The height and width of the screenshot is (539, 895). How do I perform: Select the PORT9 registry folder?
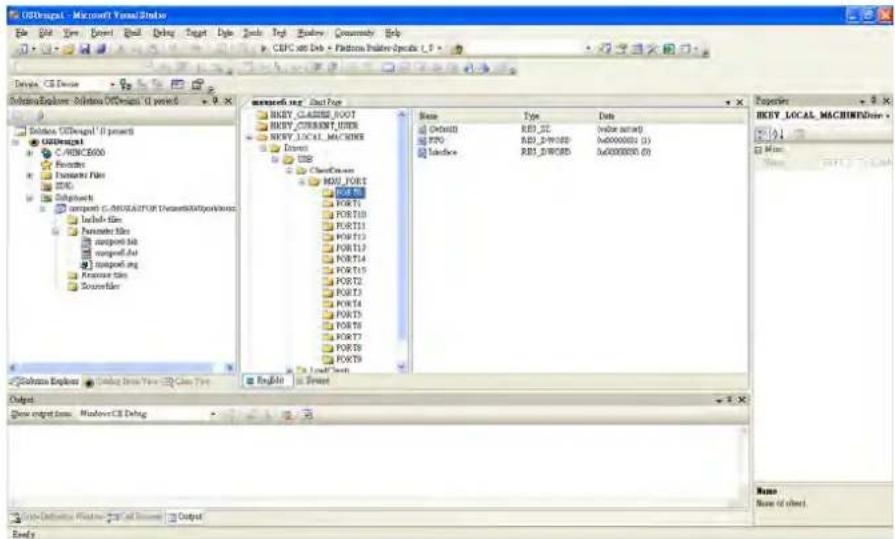[348, 359]
